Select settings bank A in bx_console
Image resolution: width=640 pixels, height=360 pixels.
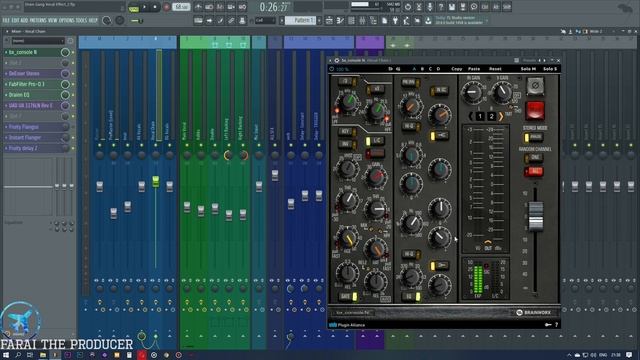pos(414,69)
